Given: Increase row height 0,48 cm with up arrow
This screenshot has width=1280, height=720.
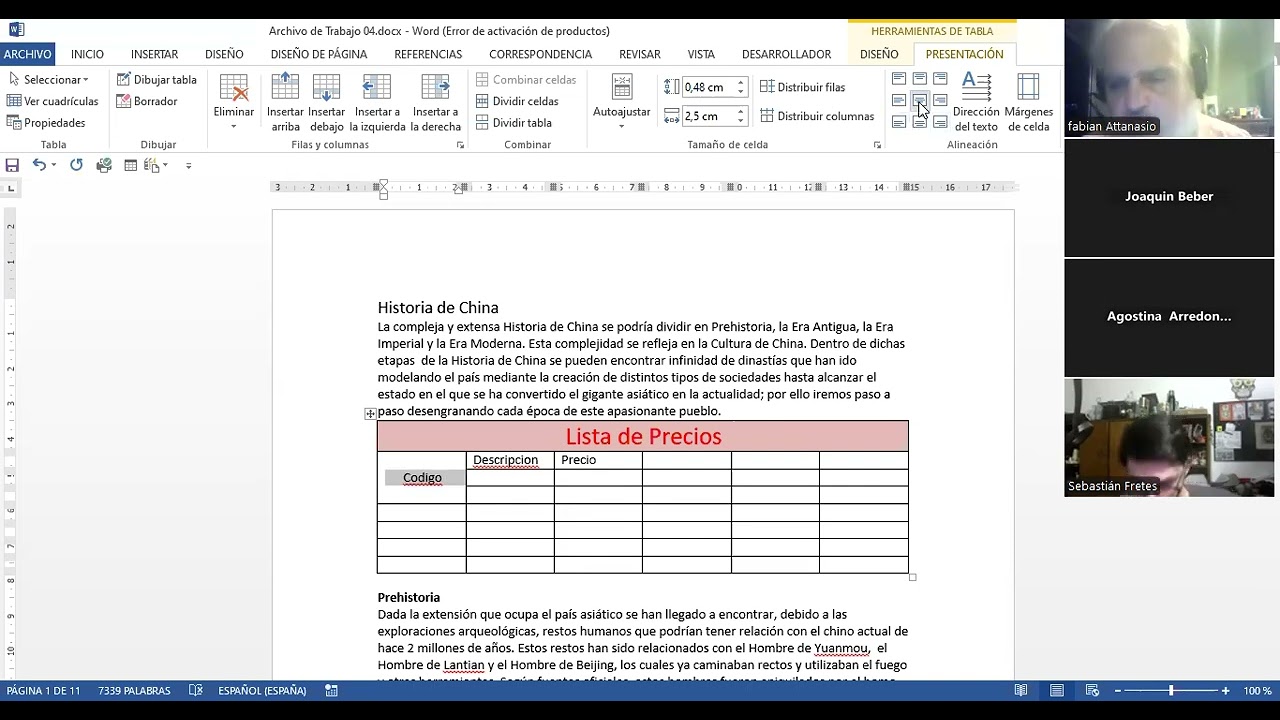Looking at the screenshot, I should pos(741,83).
